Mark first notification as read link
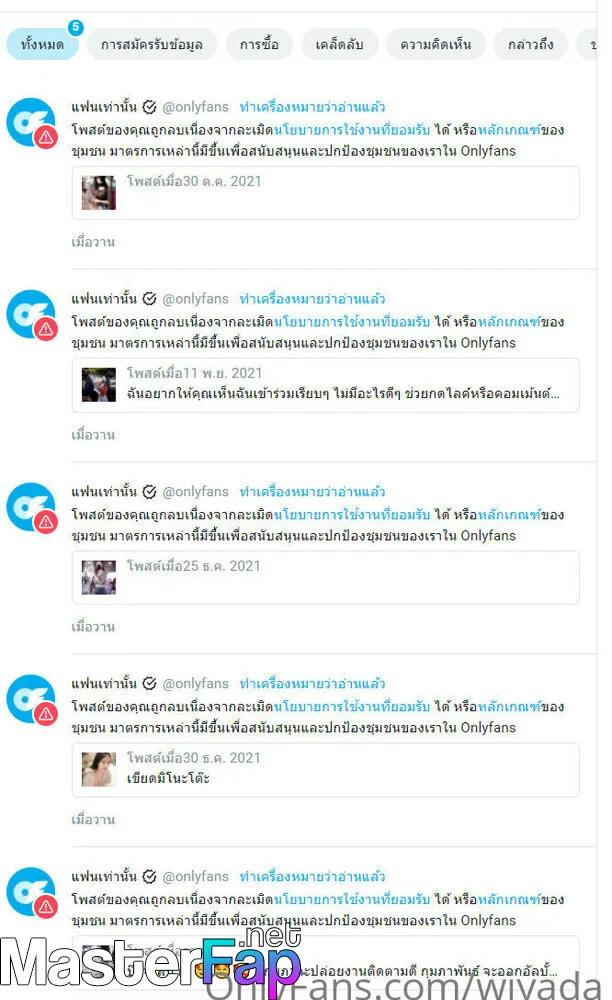The image size is (612, 1000). pos(312,107)
